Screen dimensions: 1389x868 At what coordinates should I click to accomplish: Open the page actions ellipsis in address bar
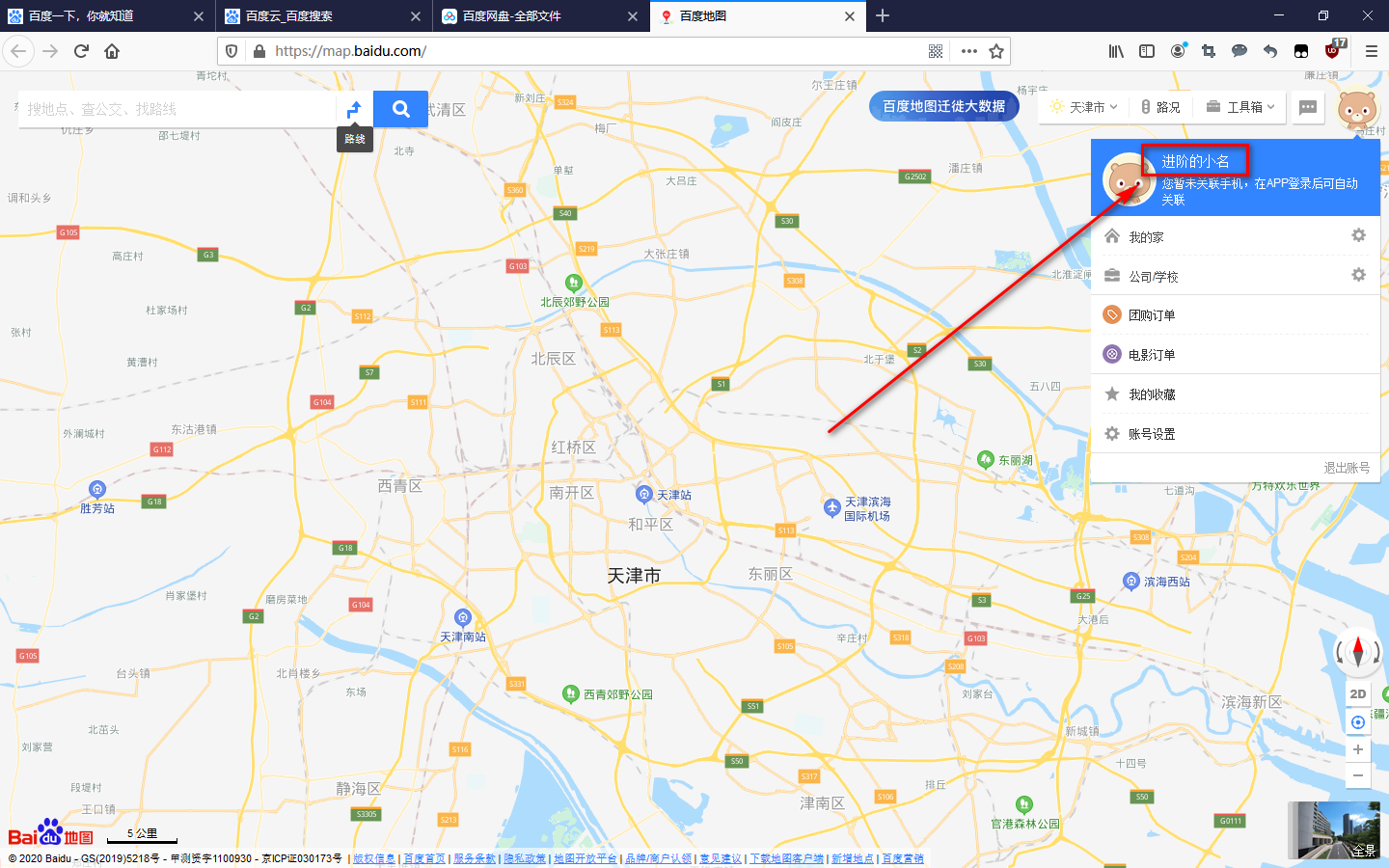(968, 51)
